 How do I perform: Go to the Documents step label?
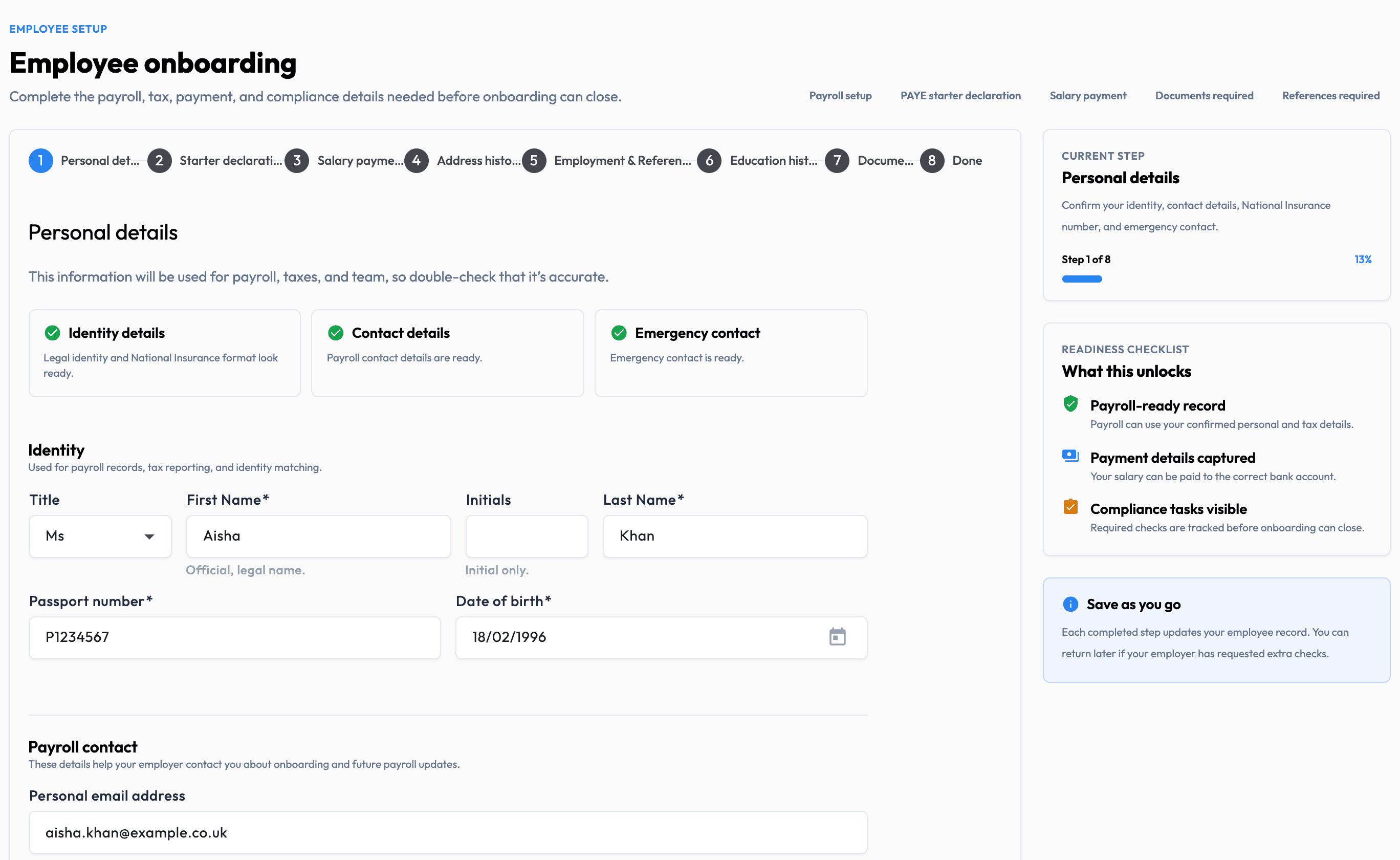coord(886,161)
